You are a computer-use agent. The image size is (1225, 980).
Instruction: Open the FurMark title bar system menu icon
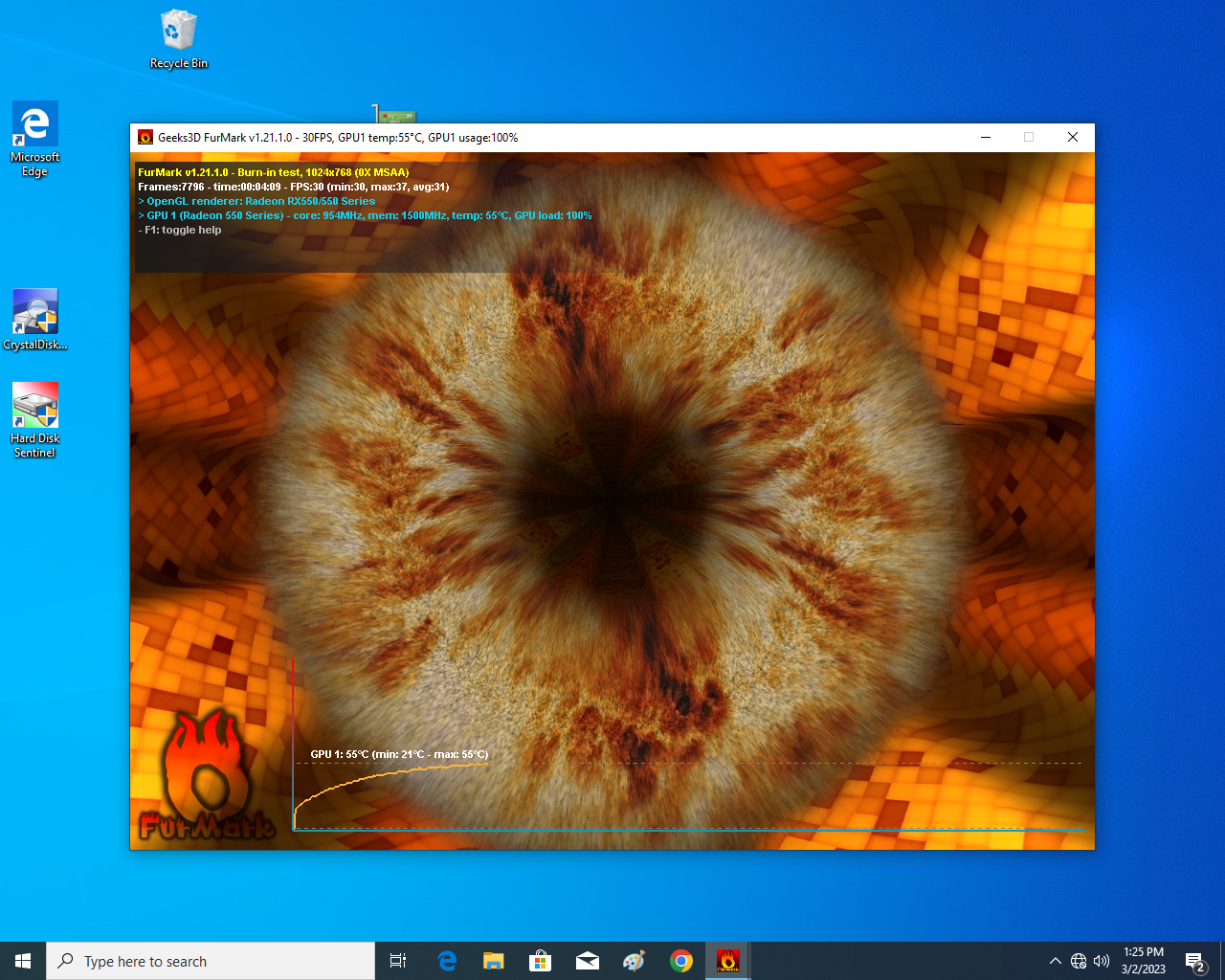(x=145, y=137)
